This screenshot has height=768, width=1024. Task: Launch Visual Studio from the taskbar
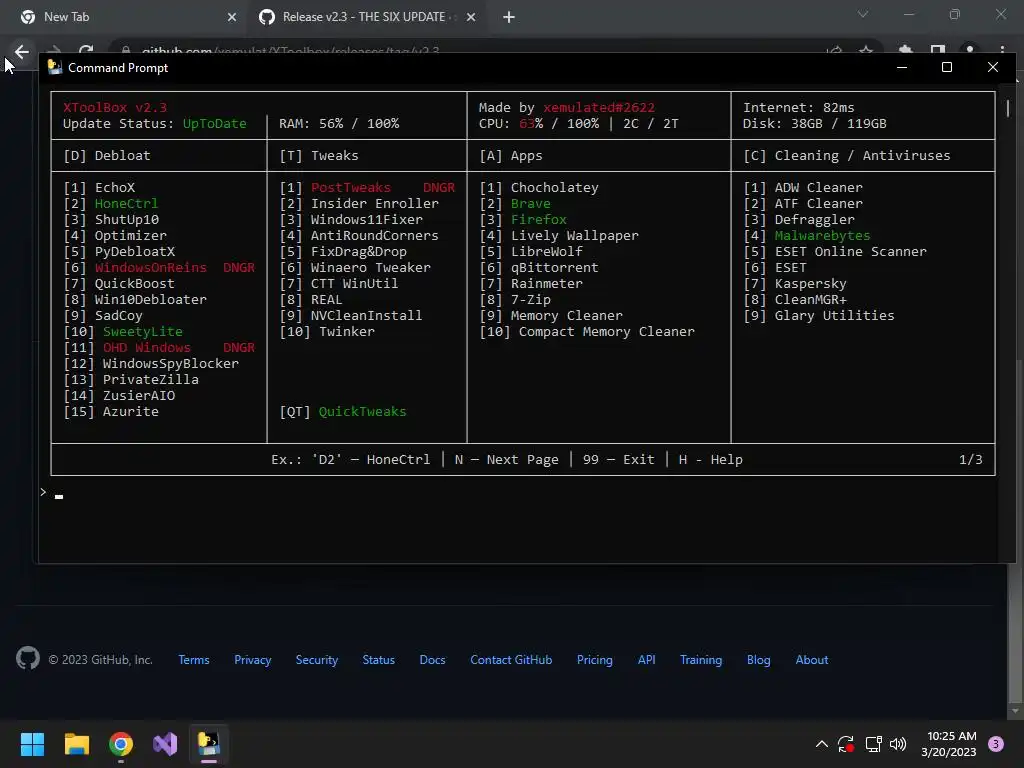[x=165, y=744]
